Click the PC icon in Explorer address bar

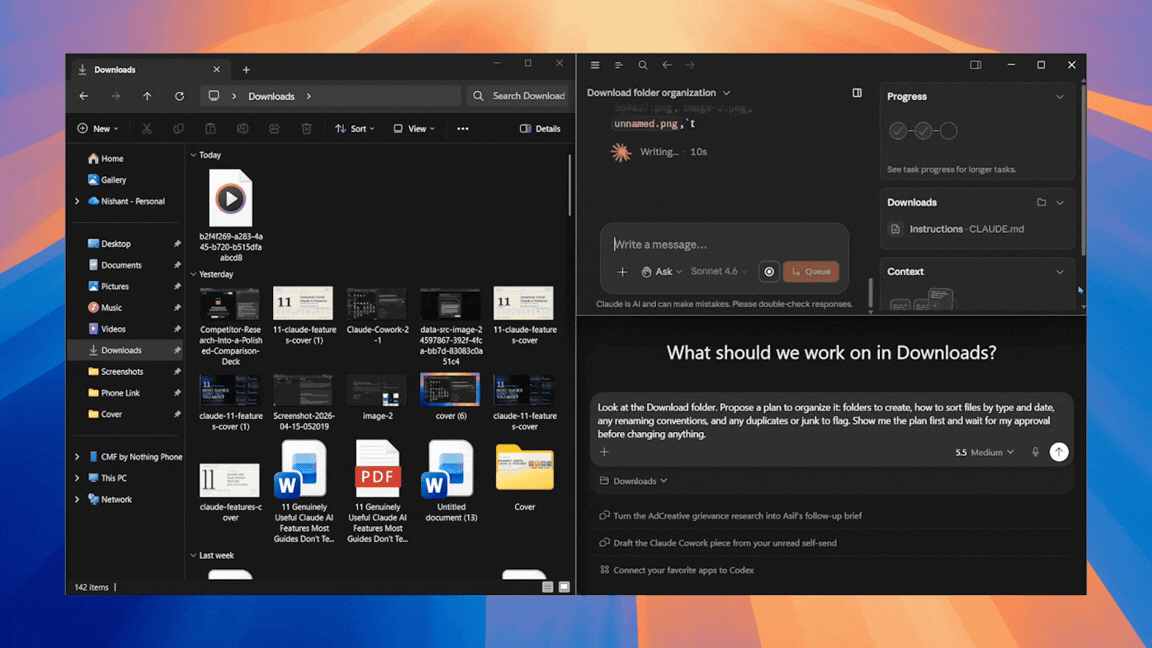pyautogui.click(x=214, y=96)
